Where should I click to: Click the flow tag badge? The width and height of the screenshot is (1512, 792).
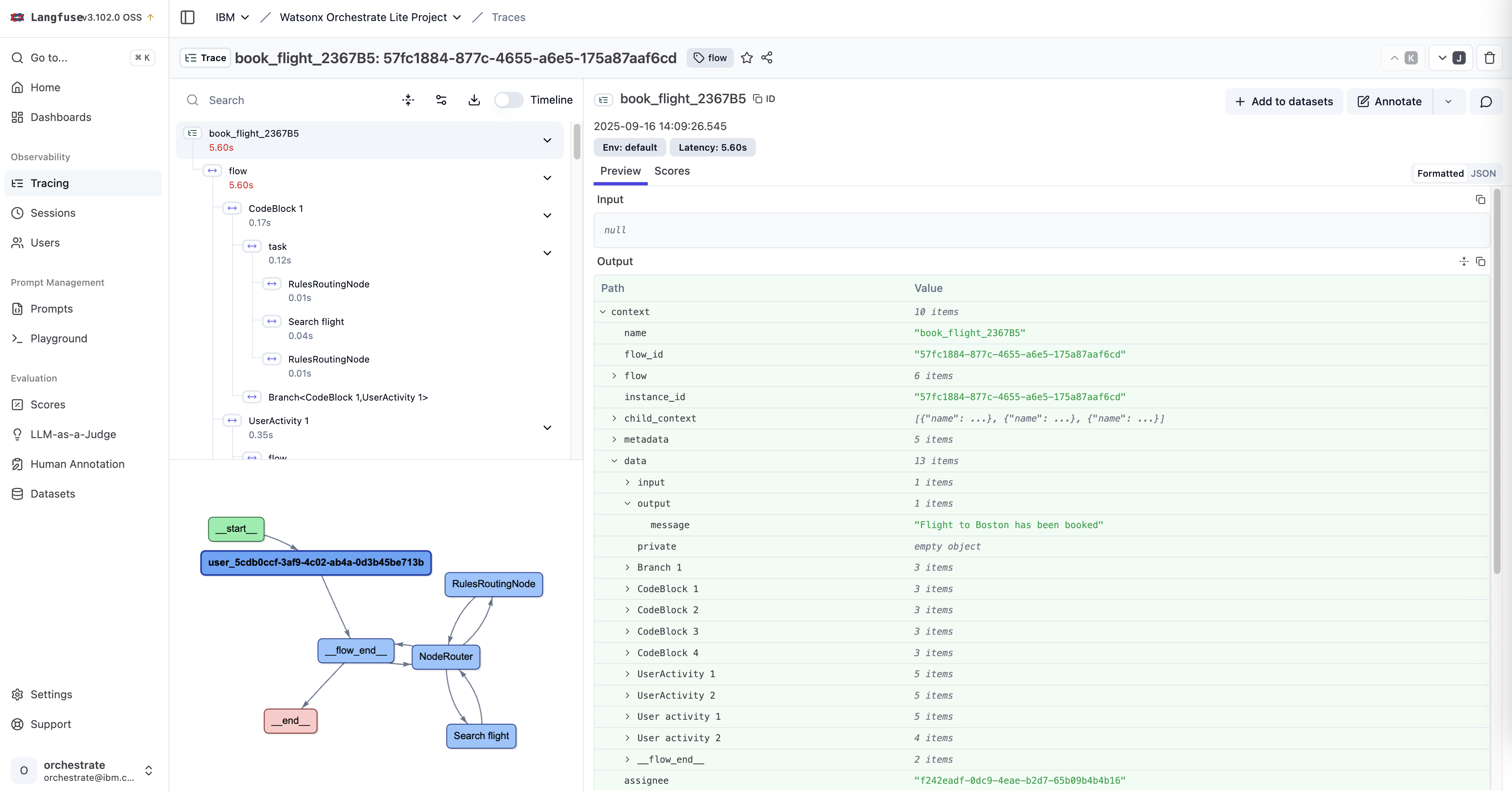710,57
